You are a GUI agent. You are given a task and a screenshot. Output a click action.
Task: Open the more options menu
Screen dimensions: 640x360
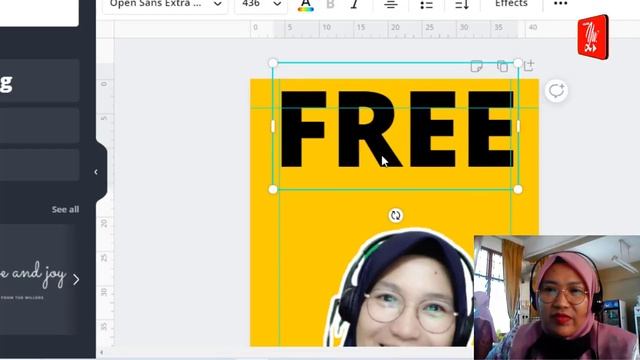click(x=560, y=4)
